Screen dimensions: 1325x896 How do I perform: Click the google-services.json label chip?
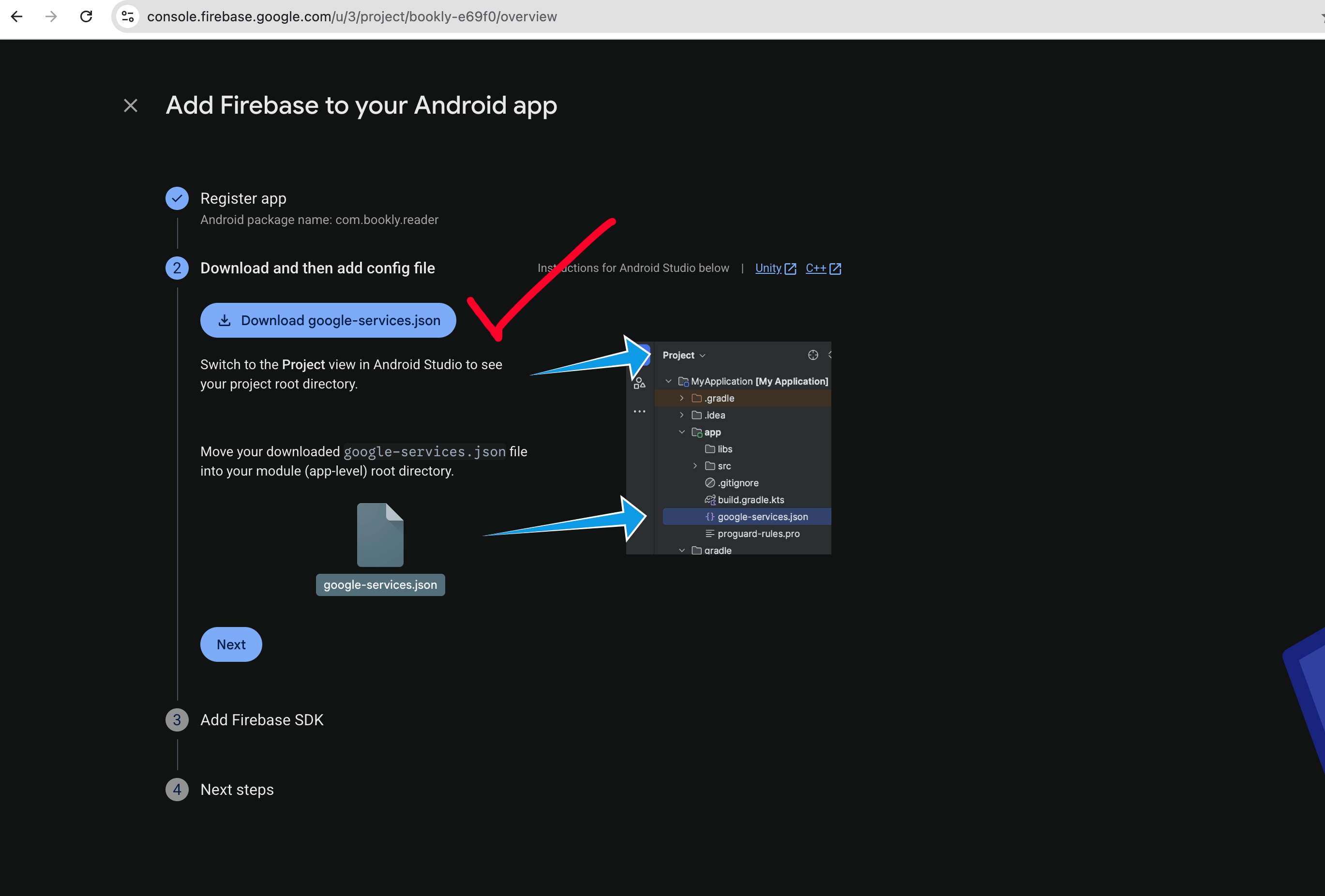[380, 585]
